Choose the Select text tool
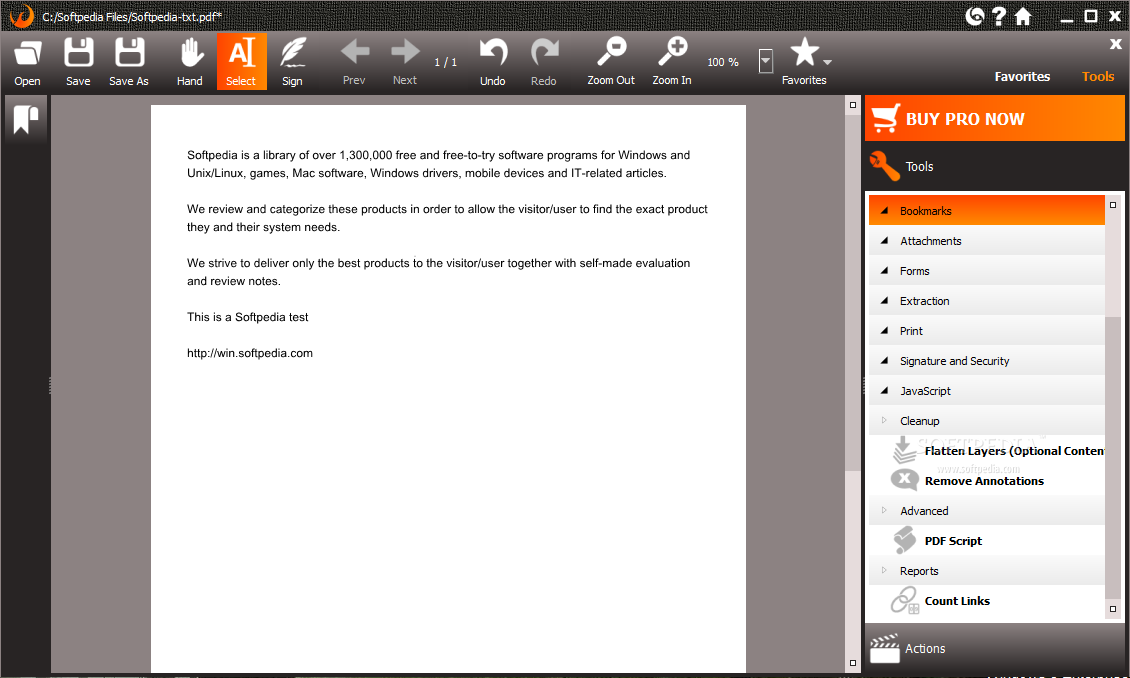 pyautogui.click(x=241, y=61)
